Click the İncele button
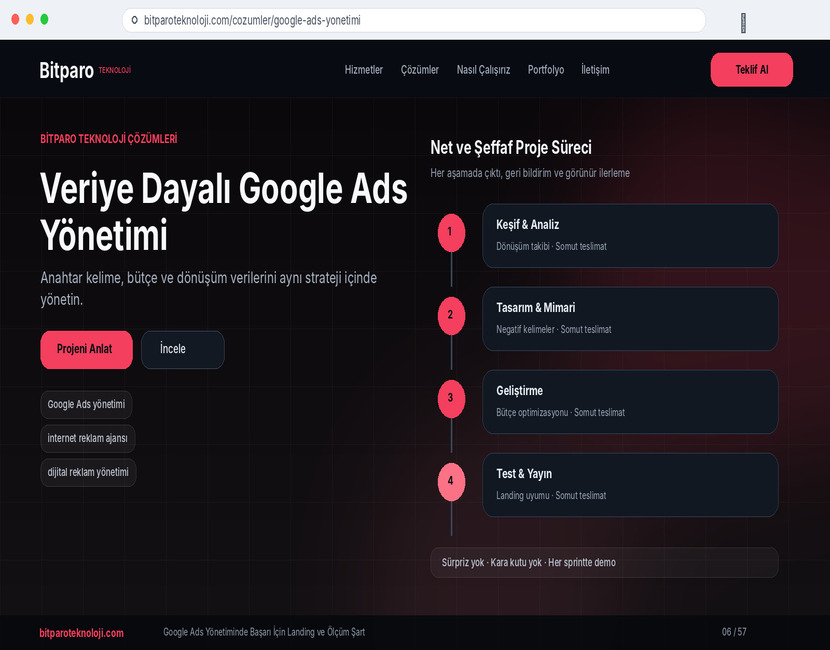Image resolution: width=830 pixels, height=650 pixels. pyautogui.click(x=183, y=349)
